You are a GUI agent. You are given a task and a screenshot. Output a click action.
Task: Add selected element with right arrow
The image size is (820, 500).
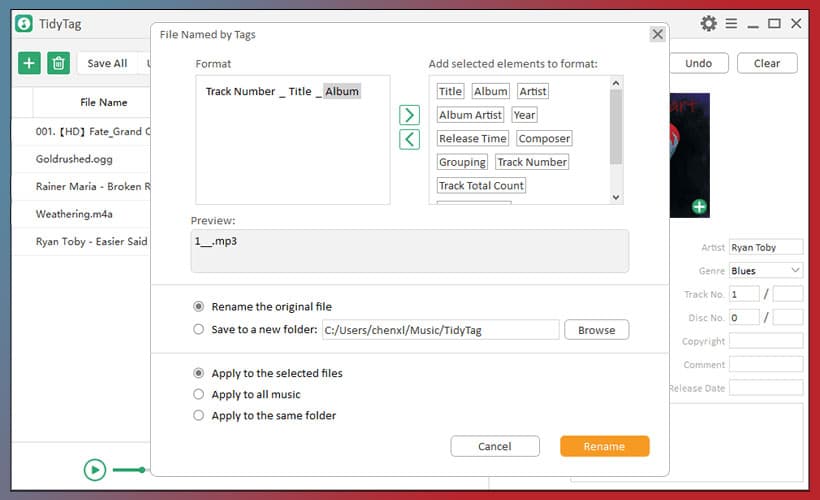[409, 115]
